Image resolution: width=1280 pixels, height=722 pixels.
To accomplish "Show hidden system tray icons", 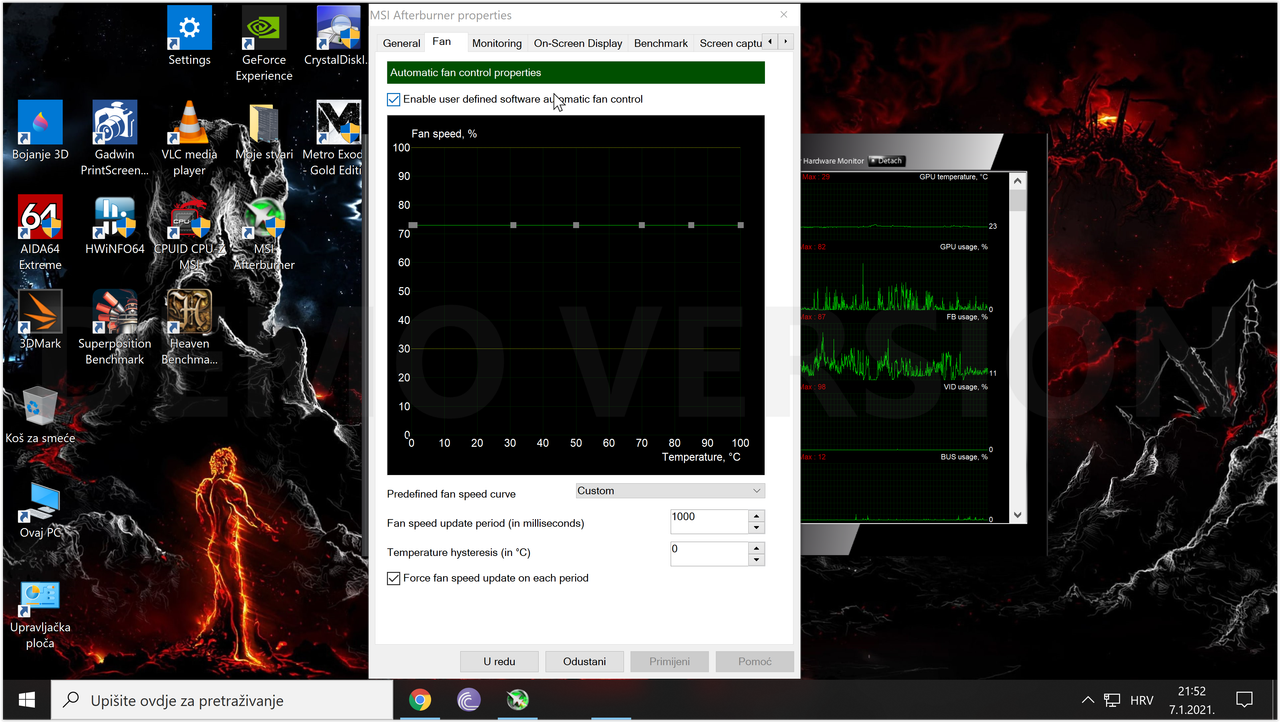I will pyautogui.click(x=1088, y=700).
